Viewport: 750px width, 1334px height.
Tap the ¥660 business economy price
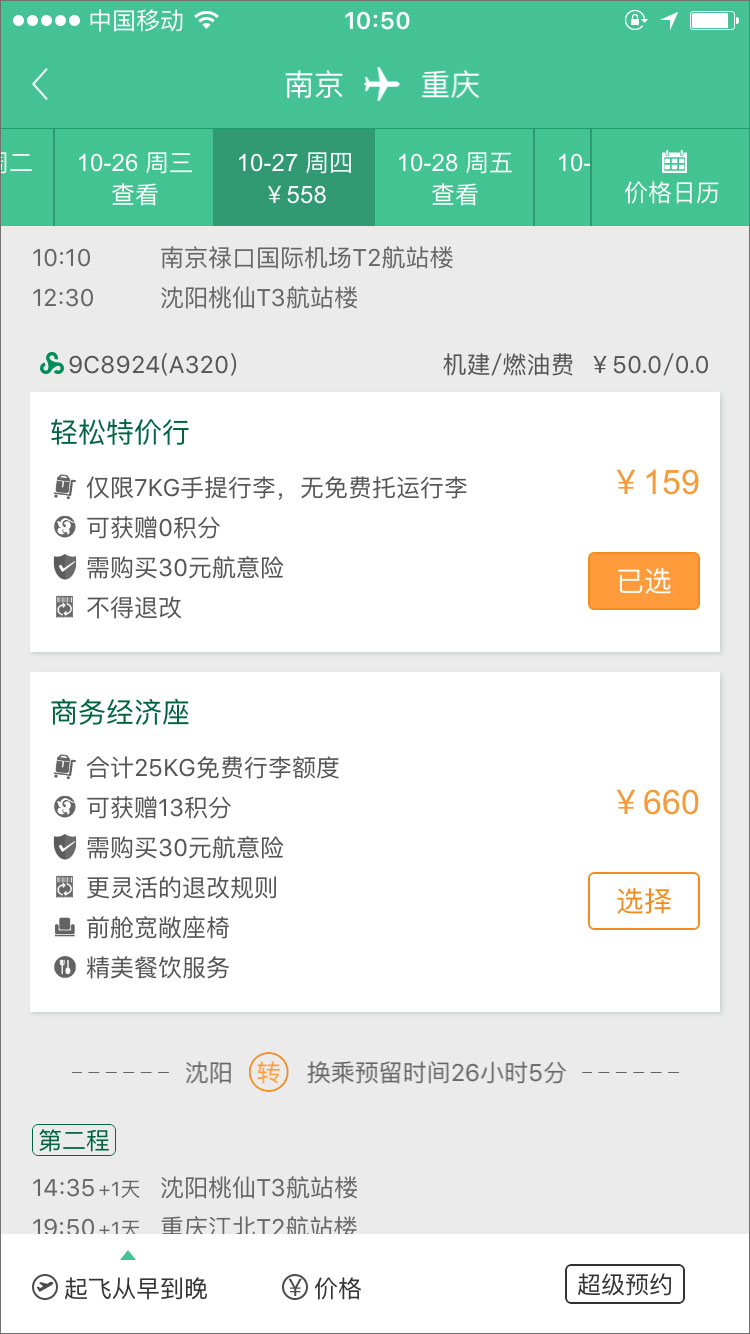657,803
